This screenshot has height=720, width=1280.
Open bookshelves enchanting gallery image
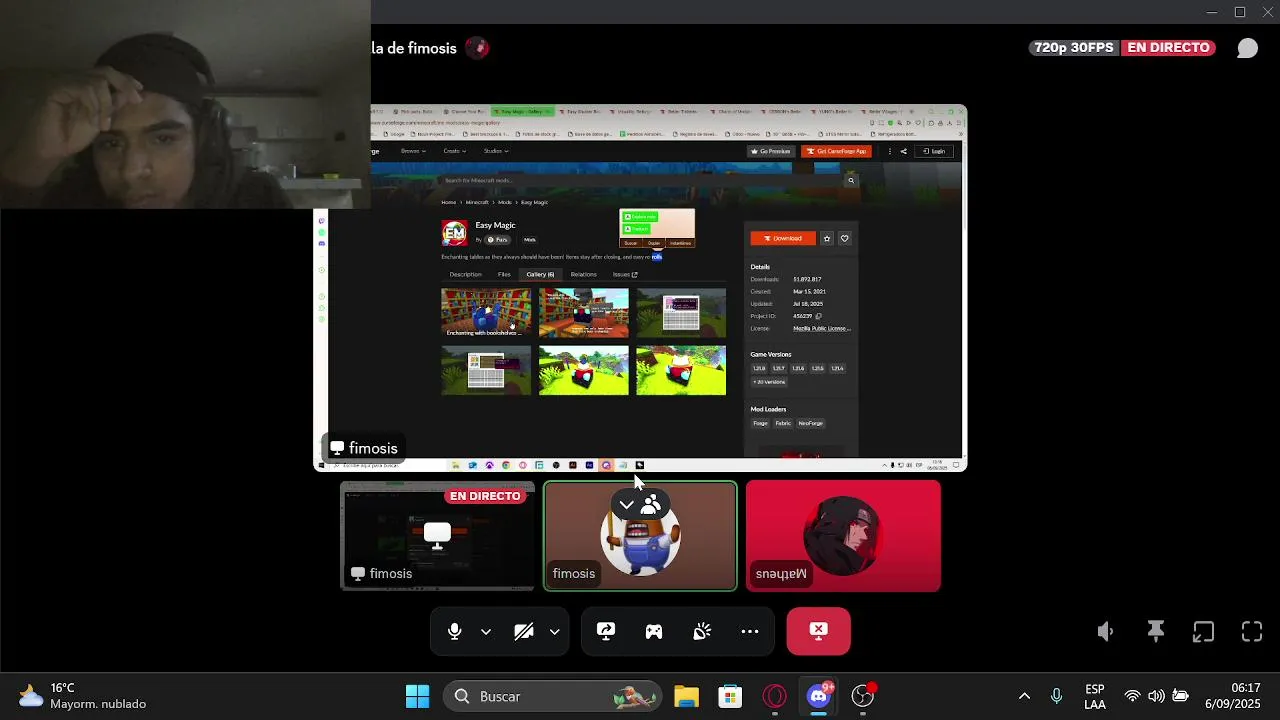pyautogui.click(x=486, y=312)
